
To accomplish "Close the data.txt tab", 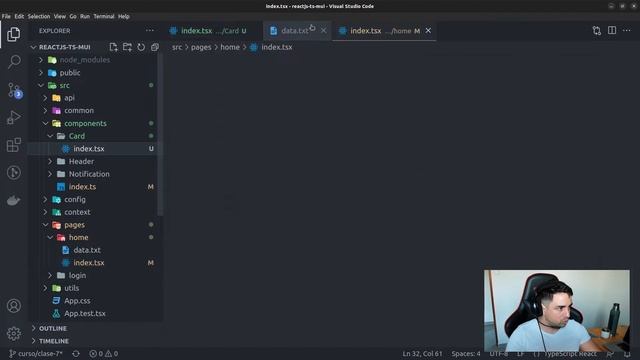I will [323, 31].
